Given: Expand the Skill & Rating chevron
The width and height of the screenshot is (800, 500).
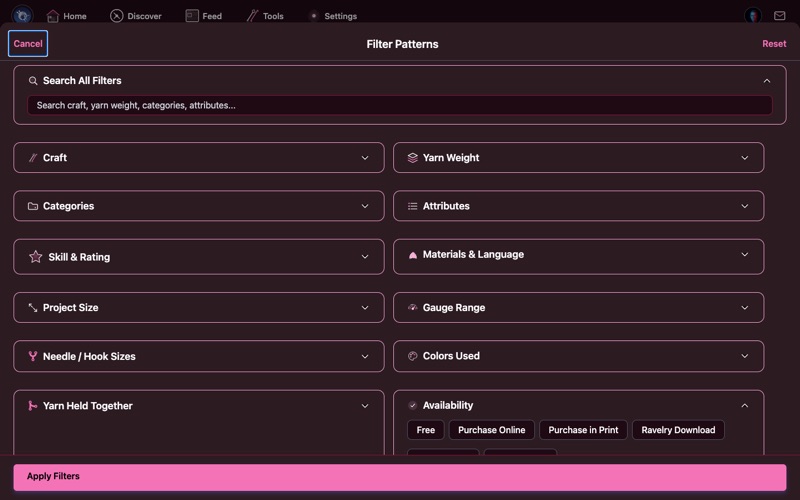Looking at the screenshot, I should click(x=365, y=257).
